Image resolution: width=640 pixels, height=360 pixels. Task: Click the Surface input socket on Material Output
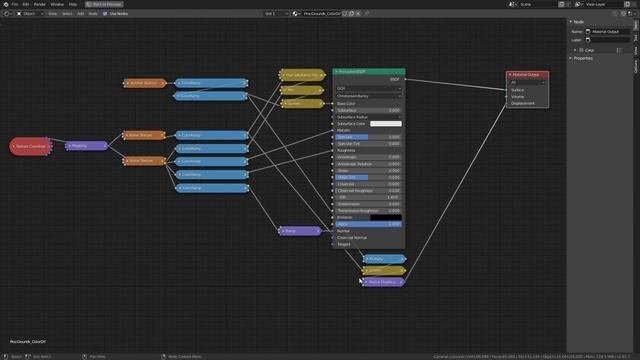(507, 90)
